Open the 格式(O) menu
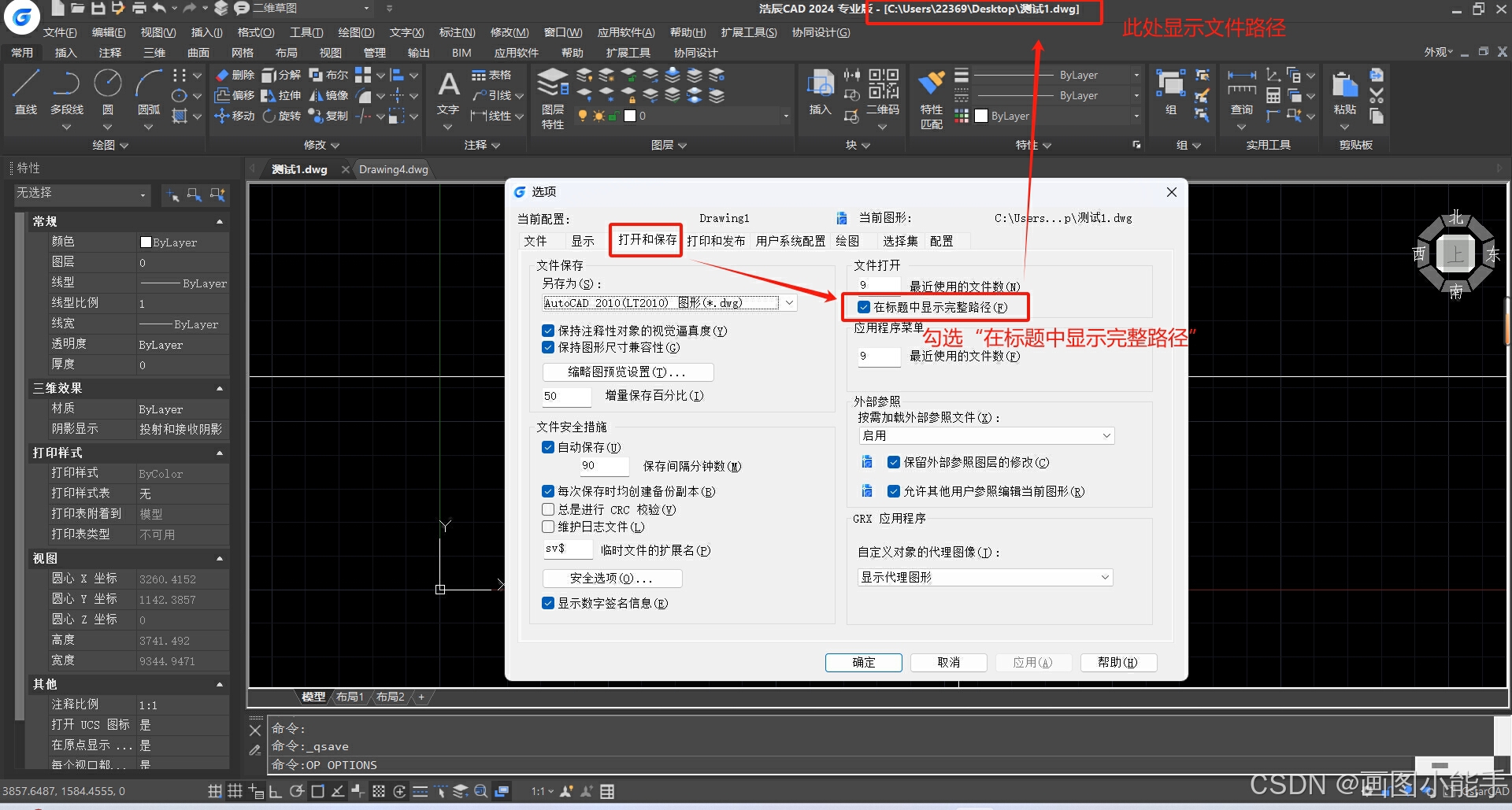Screen dimensions: 1512x810 coord(256,32)
